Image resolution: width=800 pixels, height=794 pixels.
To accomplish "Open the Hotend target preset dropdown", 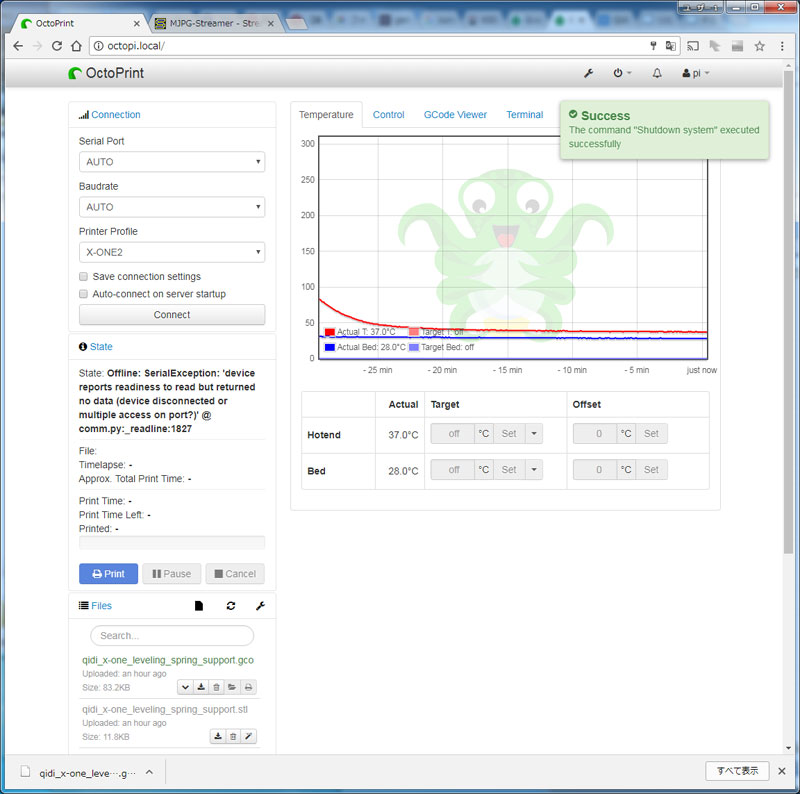I will [x=534, y=434].
